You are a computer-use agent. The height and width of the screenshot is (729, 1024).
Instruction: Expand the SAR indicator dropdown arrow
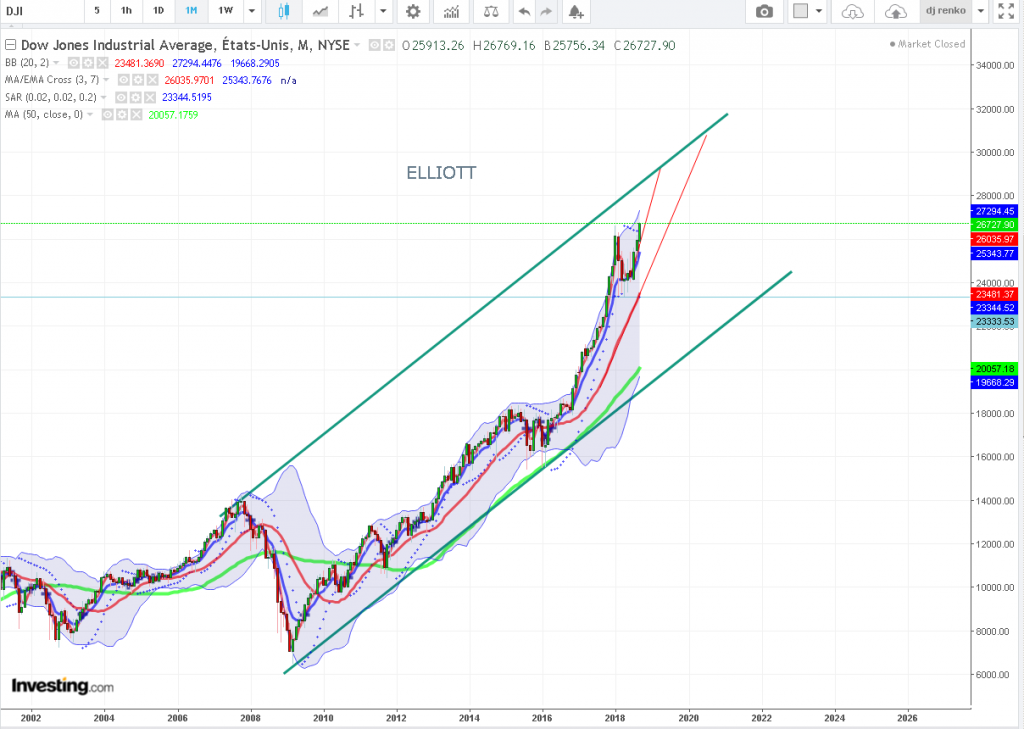[103, 97]
